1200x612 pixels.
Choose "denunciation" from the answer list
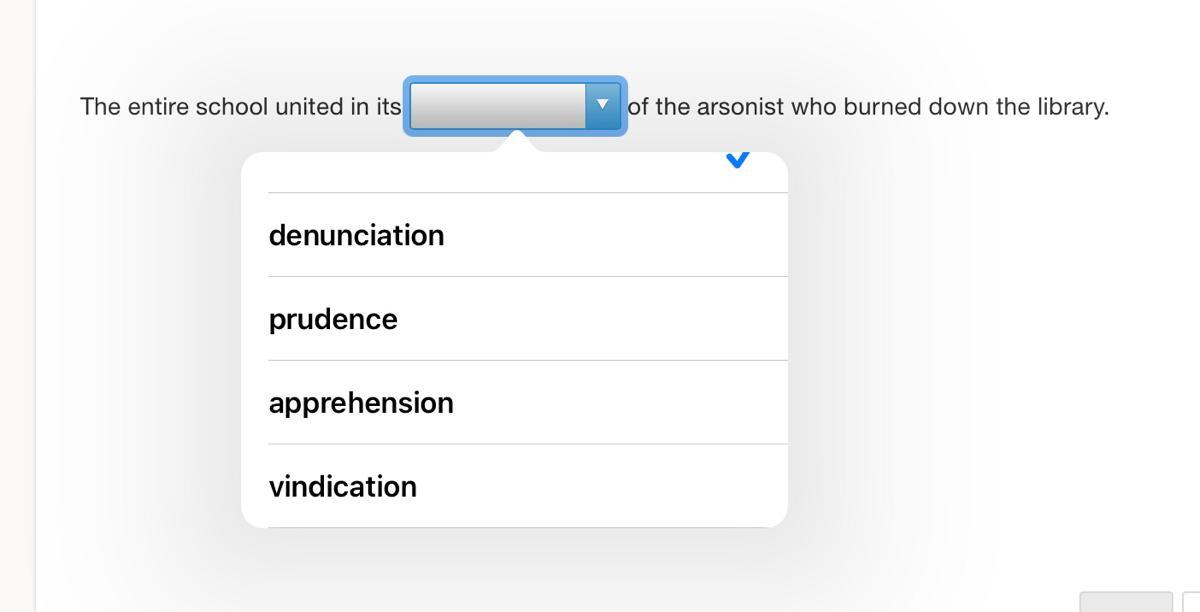(357, 235)
